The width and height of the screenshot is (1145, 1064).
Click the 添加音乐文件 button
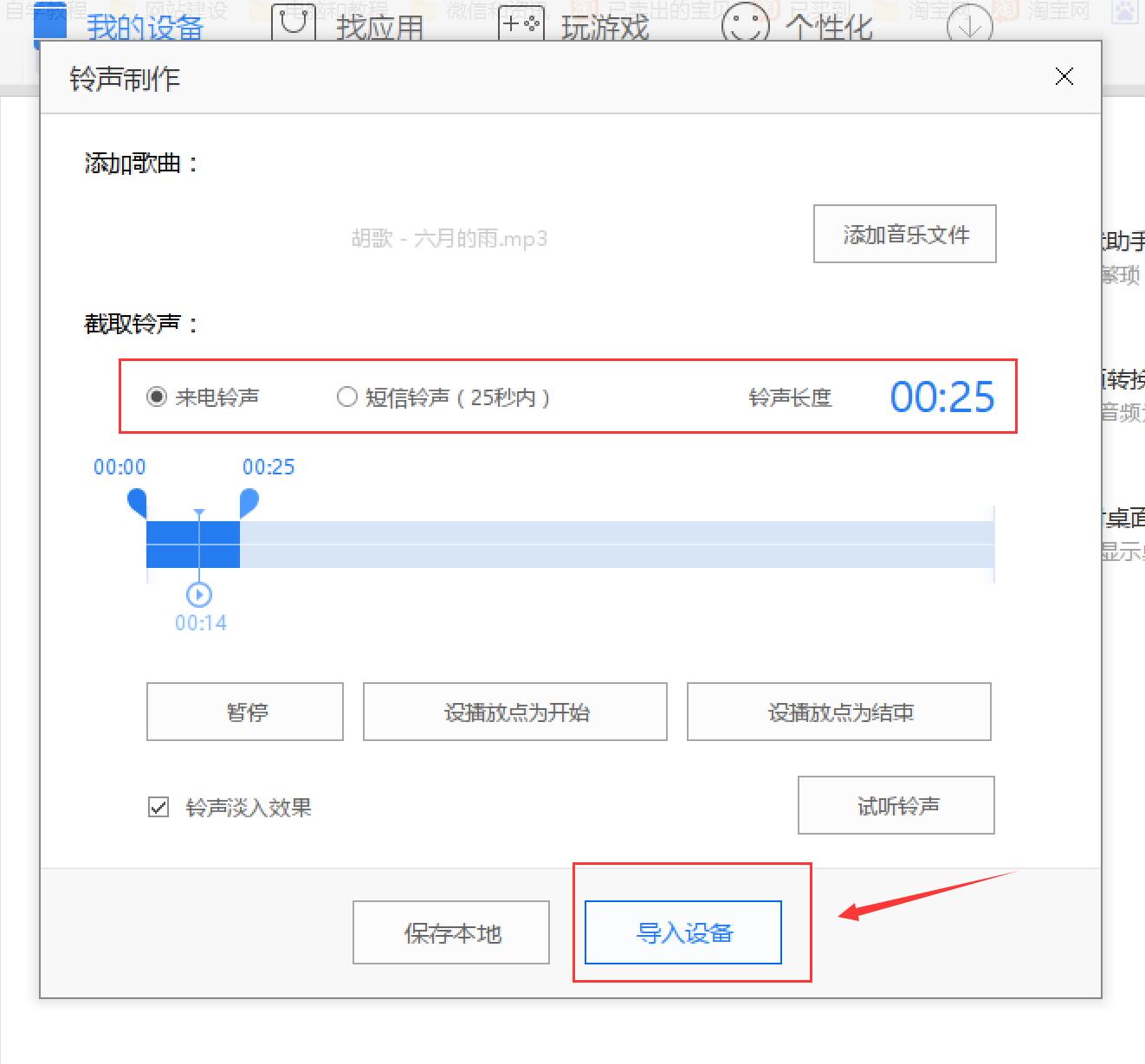pos(904,234)
